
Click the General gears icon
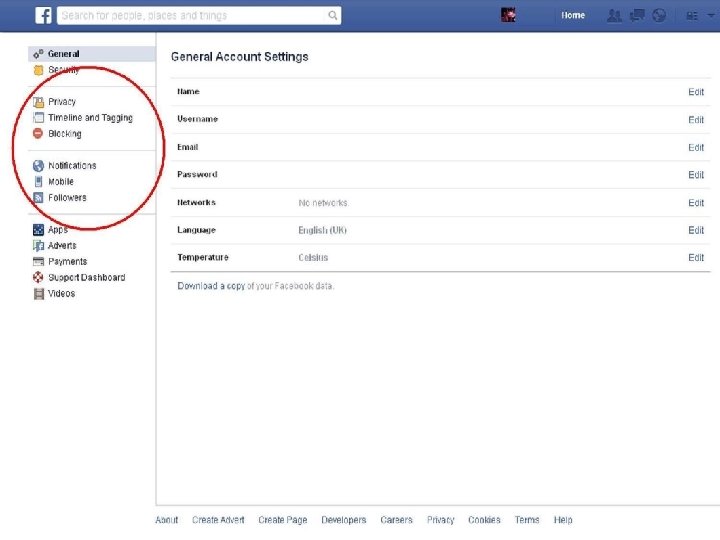38,54
